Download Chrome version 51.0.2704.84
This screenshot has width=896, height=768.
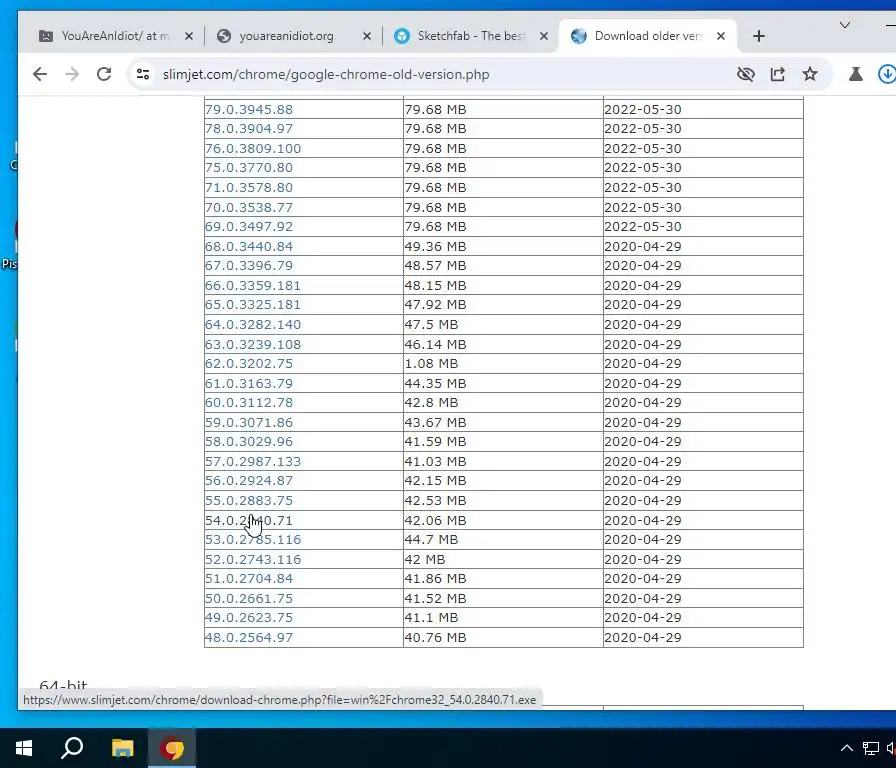point(249,578)
